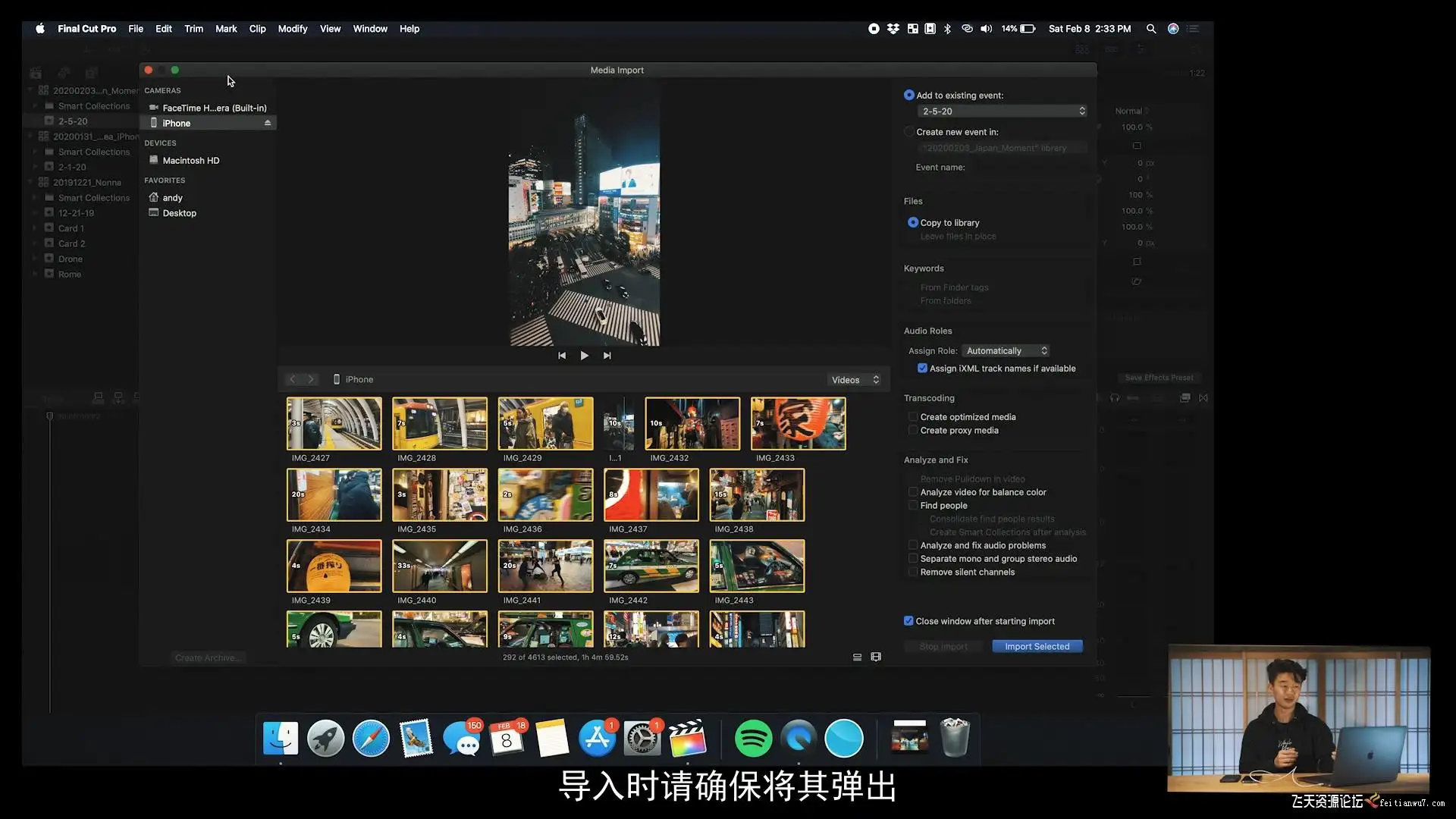Open the Clip menu
Screen dimensions: 1456x819
(257, 29)
